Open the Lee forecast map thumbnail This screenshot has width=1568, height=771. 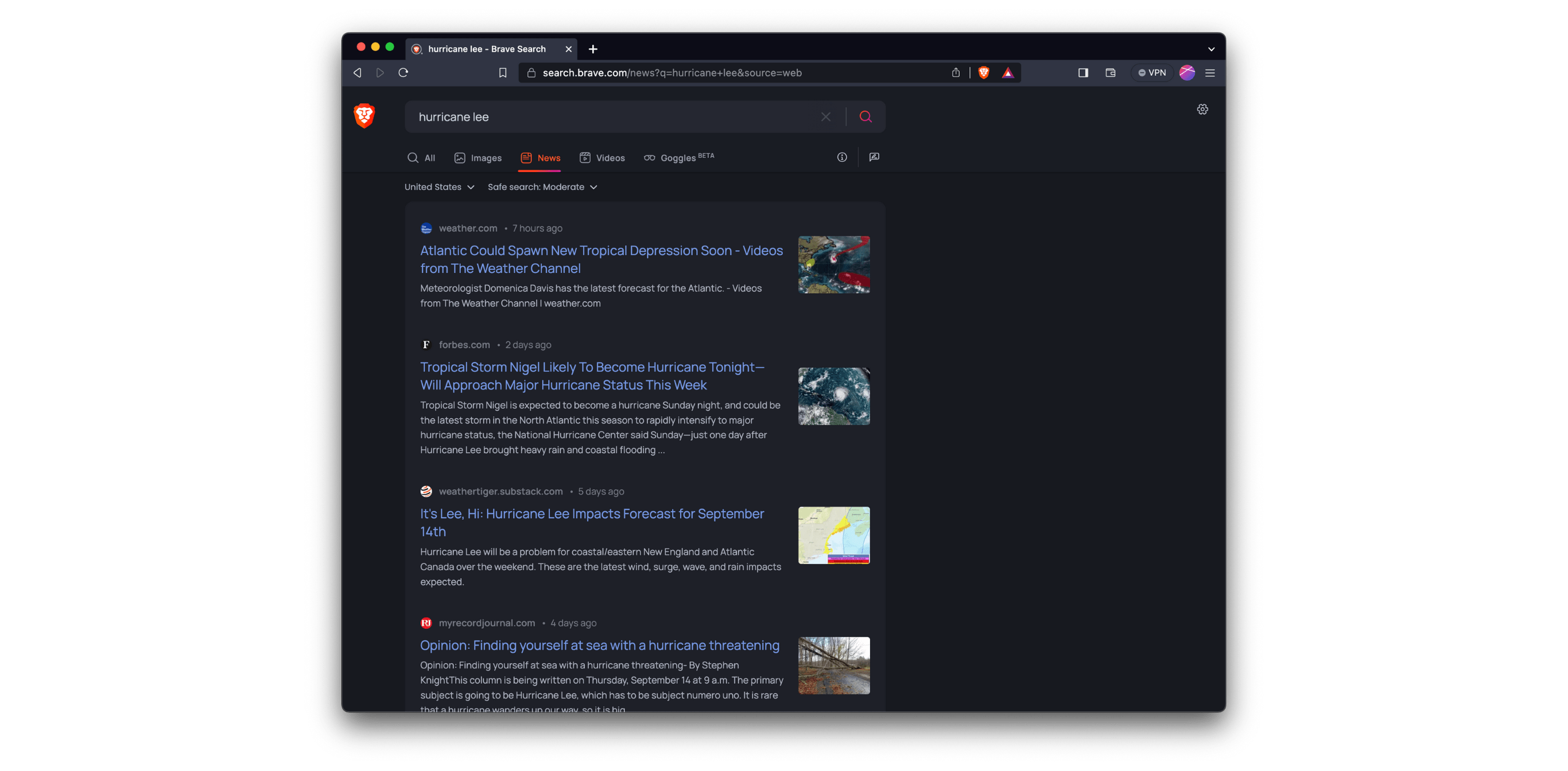(834, 536)
